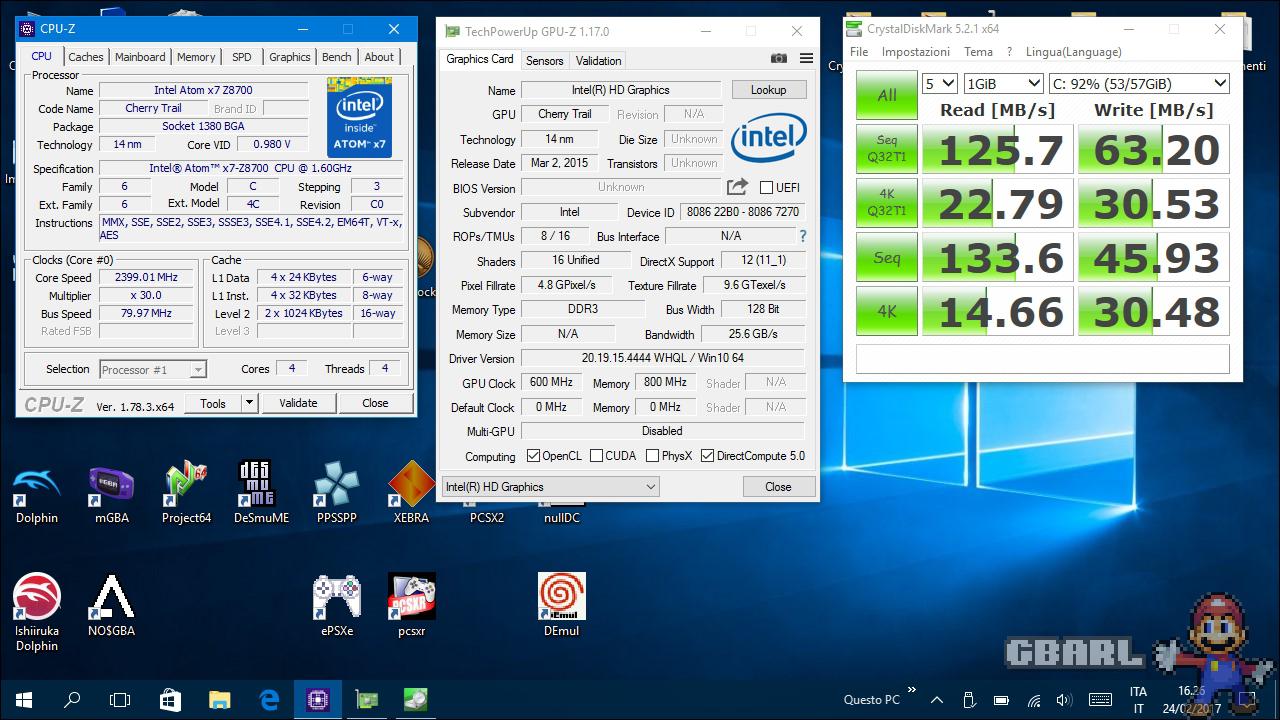The width and height of the screenshot is (1280, 720).
Task: Launch Microsoft Edge from the taskbar
Action: coord(269,700)
